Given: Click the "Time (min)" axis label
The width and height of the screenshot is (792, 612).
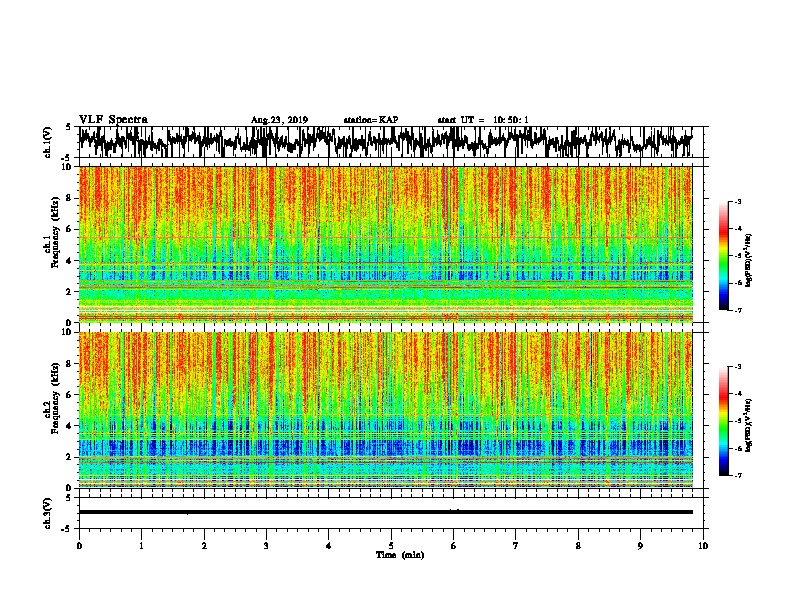Looking at the screenshot, I should [x=400, y=555].
